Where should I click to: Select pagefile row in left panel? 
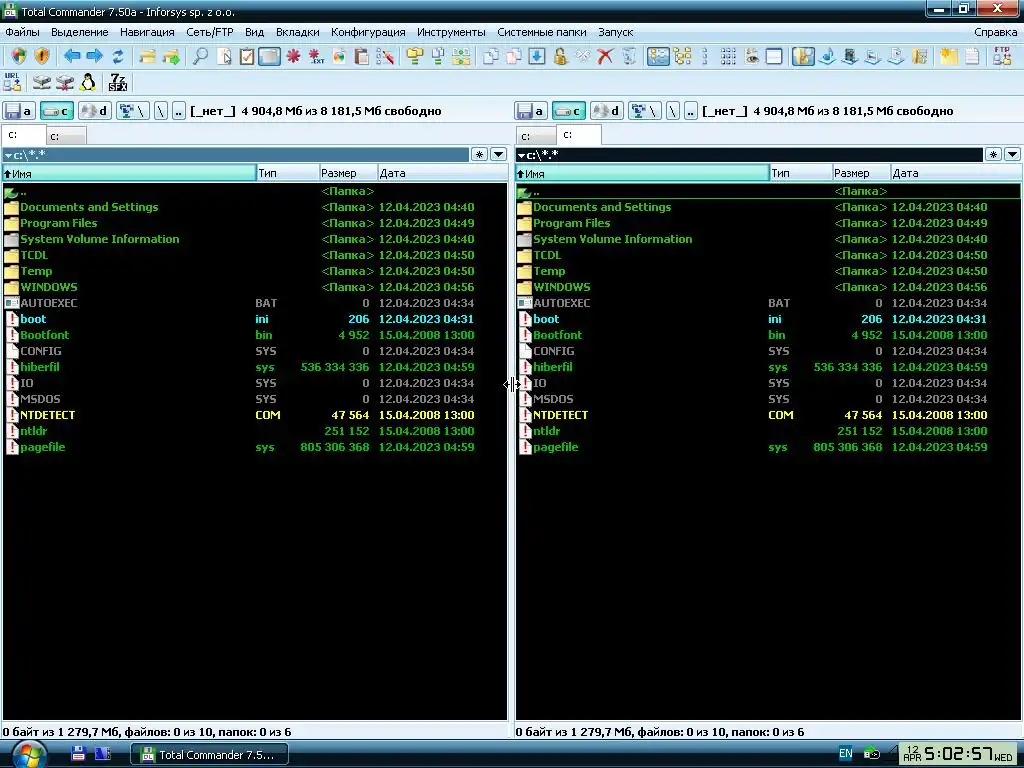(254, 447)
